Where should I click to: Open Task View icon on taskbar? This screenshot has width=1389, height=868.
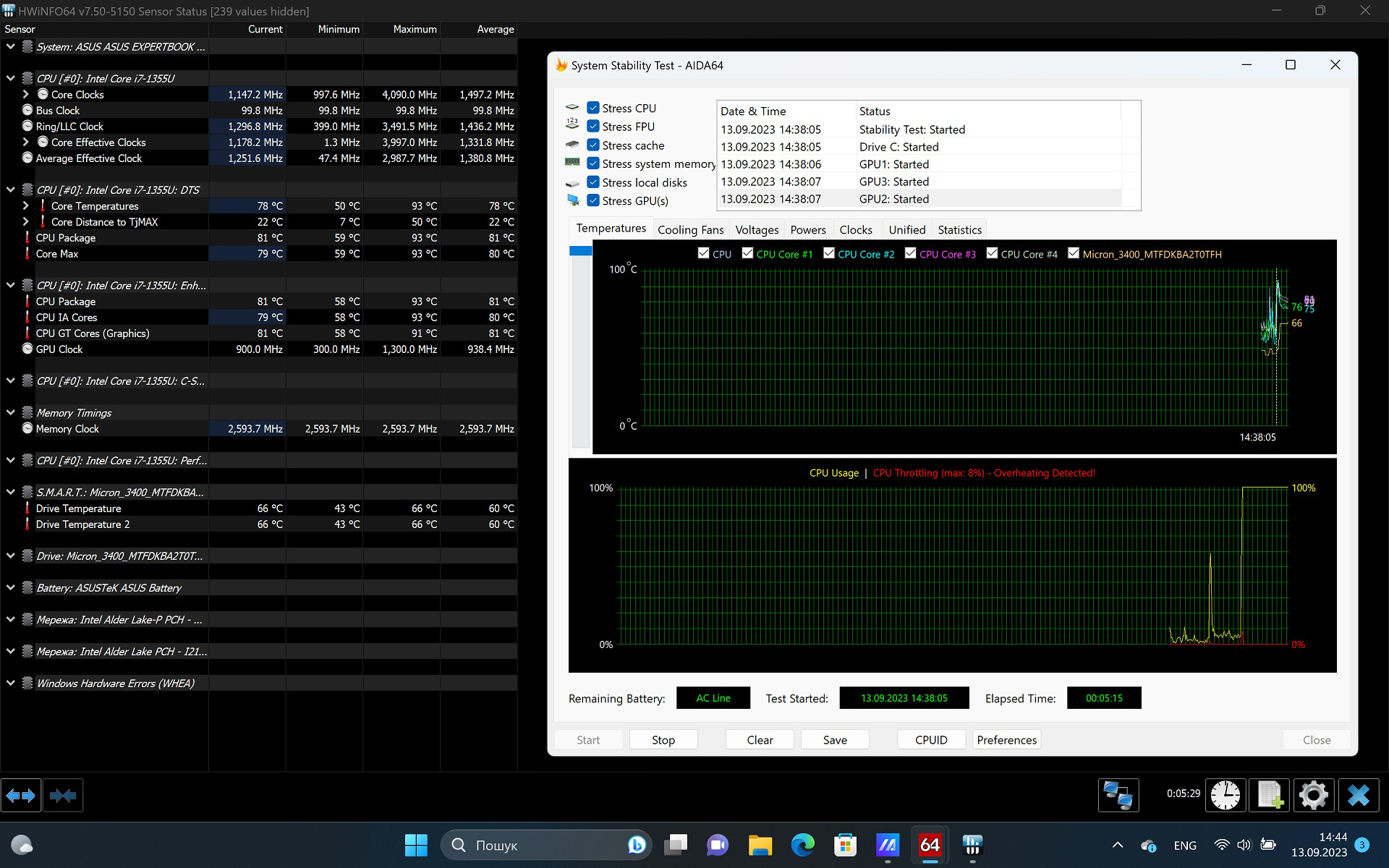click(676, 845)
